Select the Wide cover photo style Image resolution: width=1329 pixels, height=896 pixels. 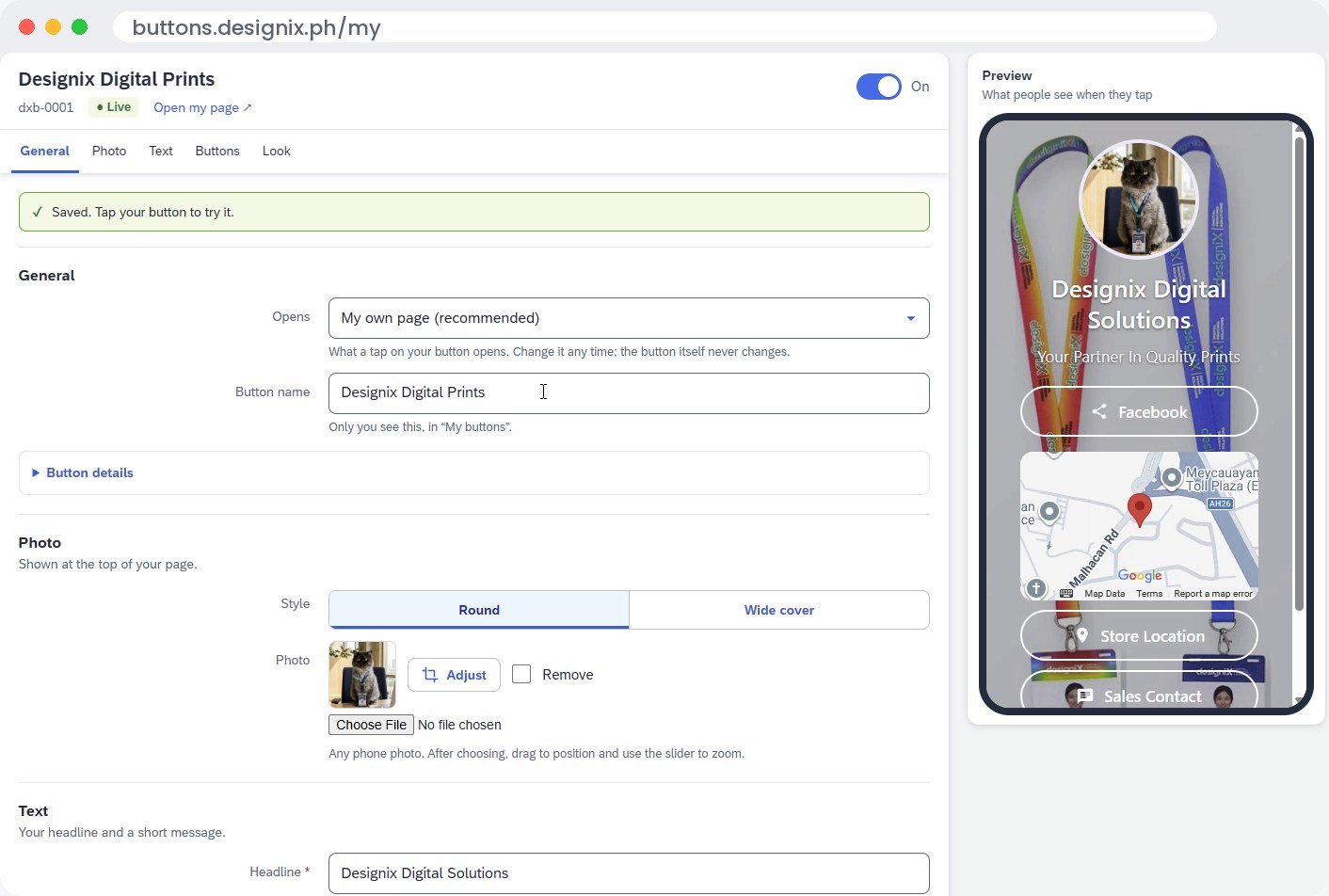(x=779, y=610)
